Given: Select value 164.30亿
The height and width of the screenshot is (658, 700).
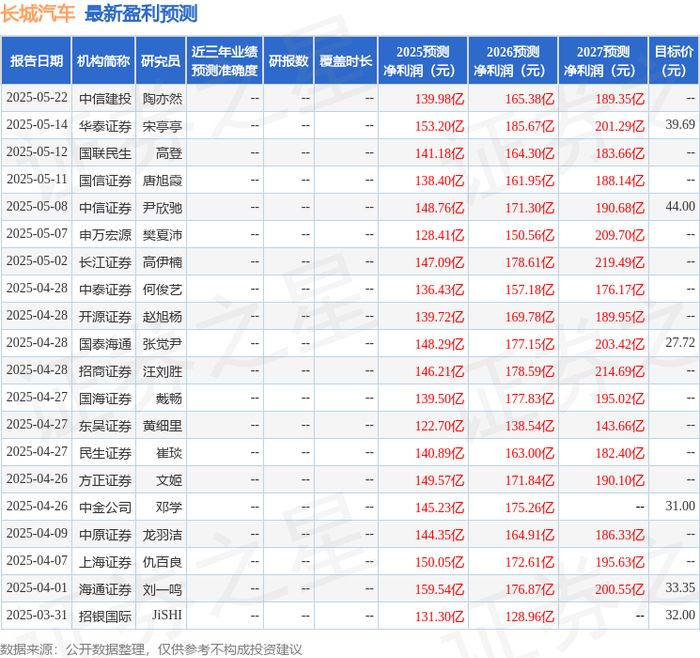Looking at the screenshot, I should click(529, 153).
